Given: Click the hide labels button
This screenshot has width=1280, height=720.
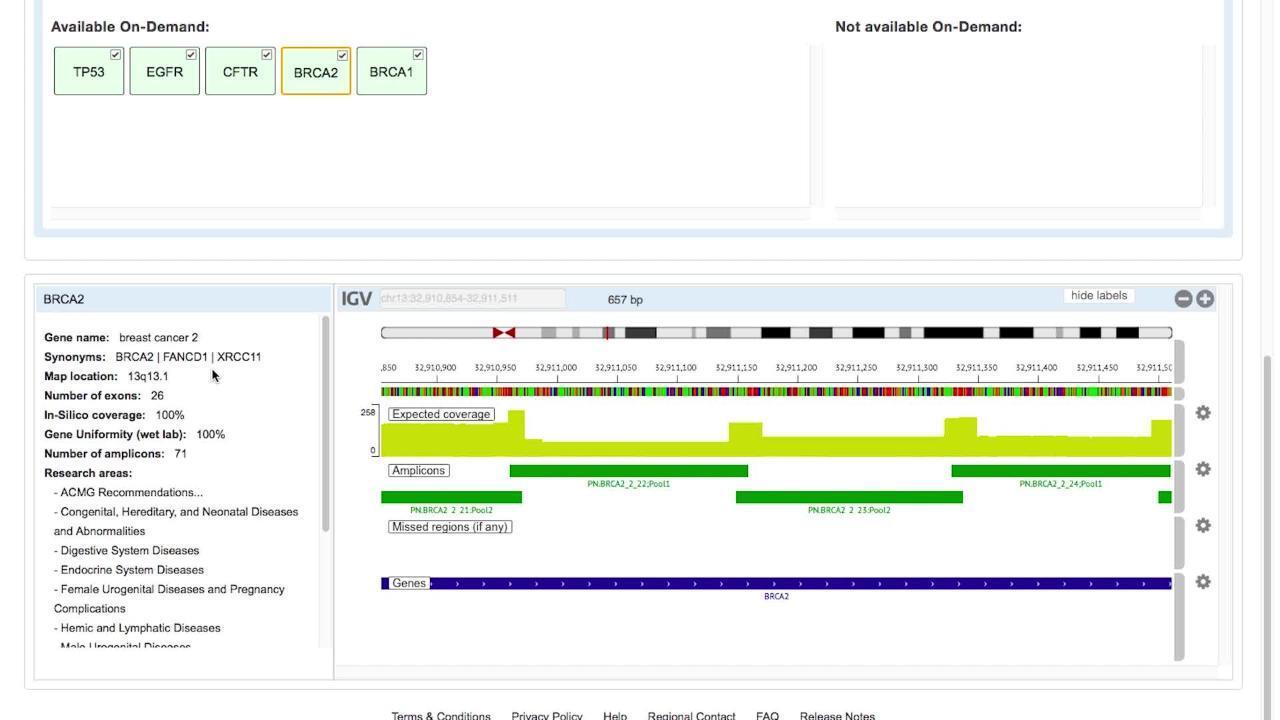Looking at the screenshot, I should tap(1098, 296).
